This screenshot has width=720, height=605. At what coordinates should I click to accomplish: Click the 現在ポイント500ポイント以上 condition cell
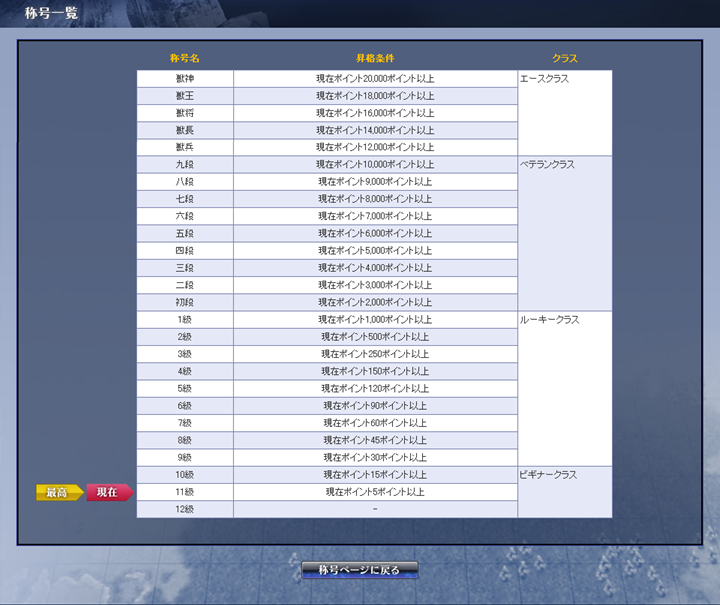[375, 337]
